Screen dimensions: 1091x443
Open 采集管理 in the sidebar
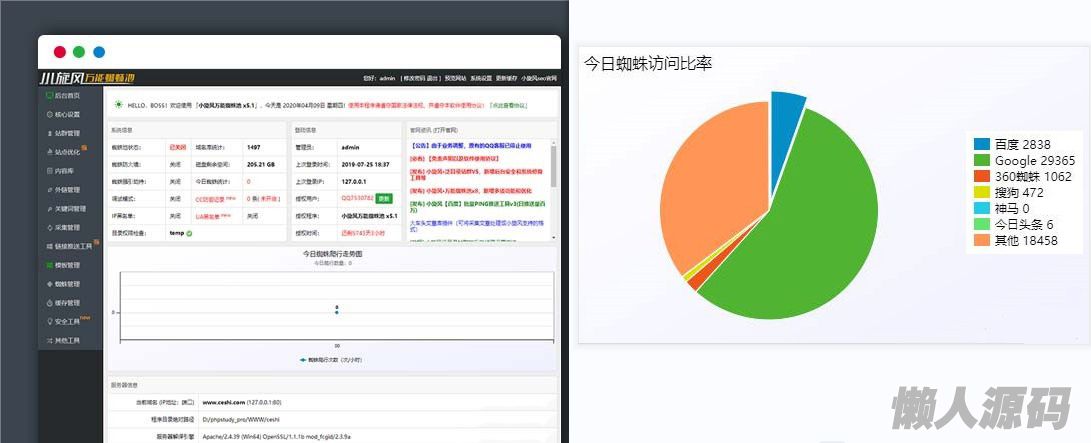click(67, 228)
